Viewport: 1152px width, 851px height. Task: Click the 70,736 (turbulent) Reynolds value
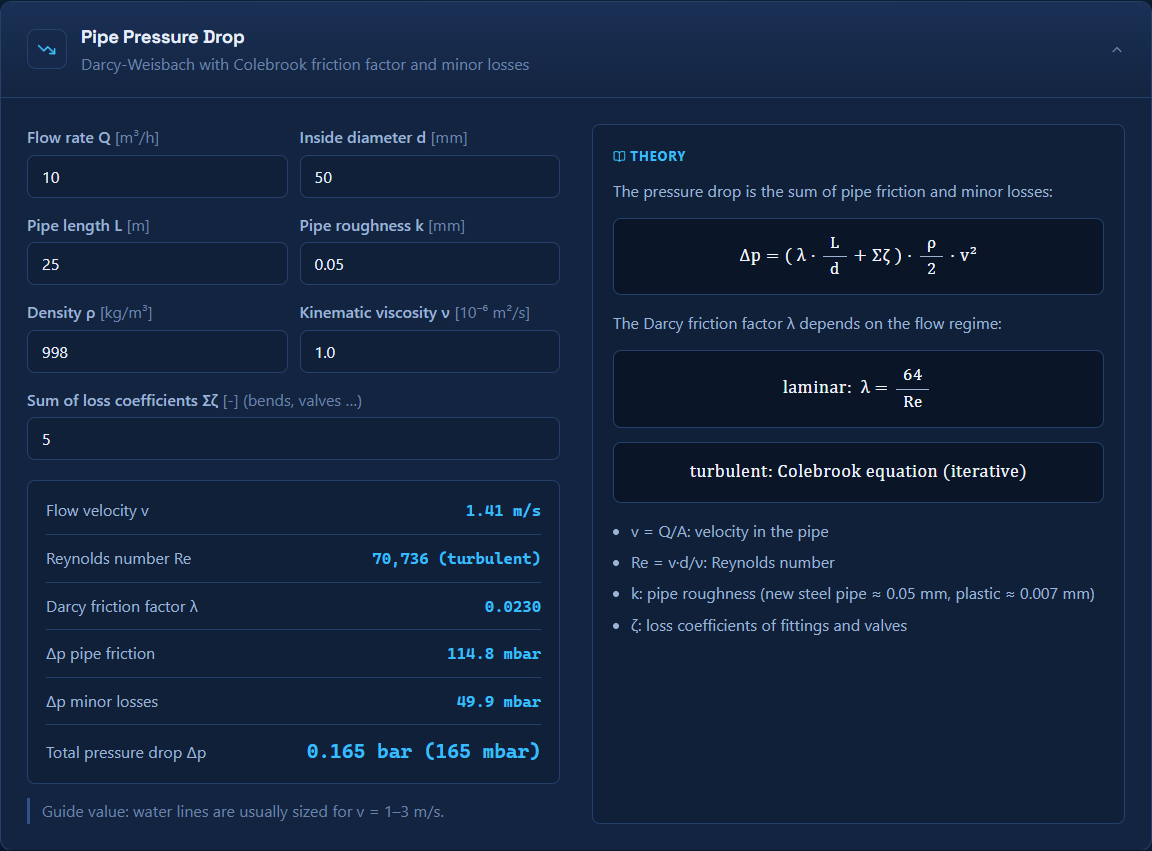pyautogui.click(x=456, y=559)
